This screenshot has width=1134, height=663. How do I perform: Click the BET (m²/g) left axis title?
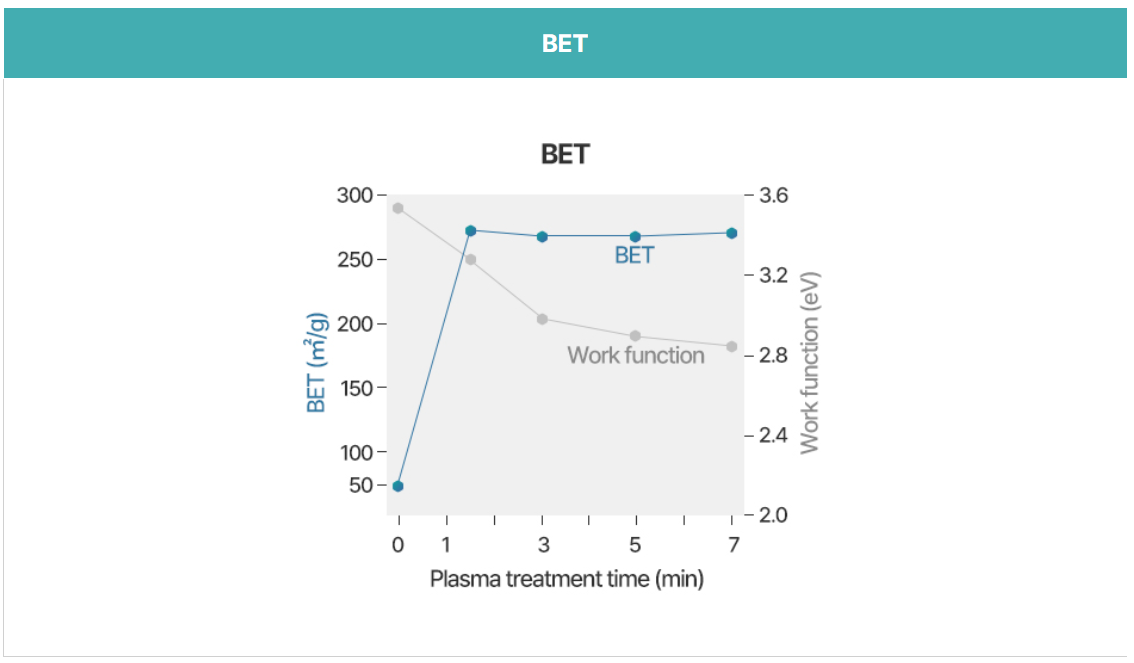317,363
